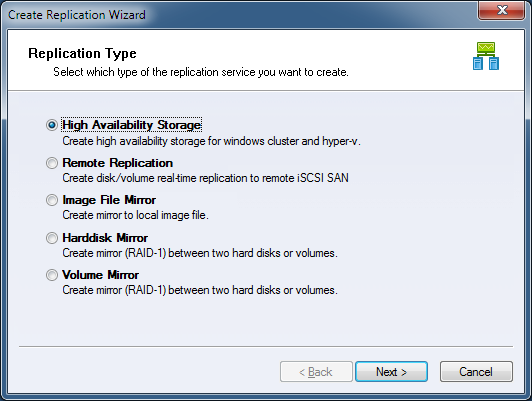Click the bold 'Remote Replication' label text
Image resolution: width=532 pixels, height=401 pixels.
(118, 163)
